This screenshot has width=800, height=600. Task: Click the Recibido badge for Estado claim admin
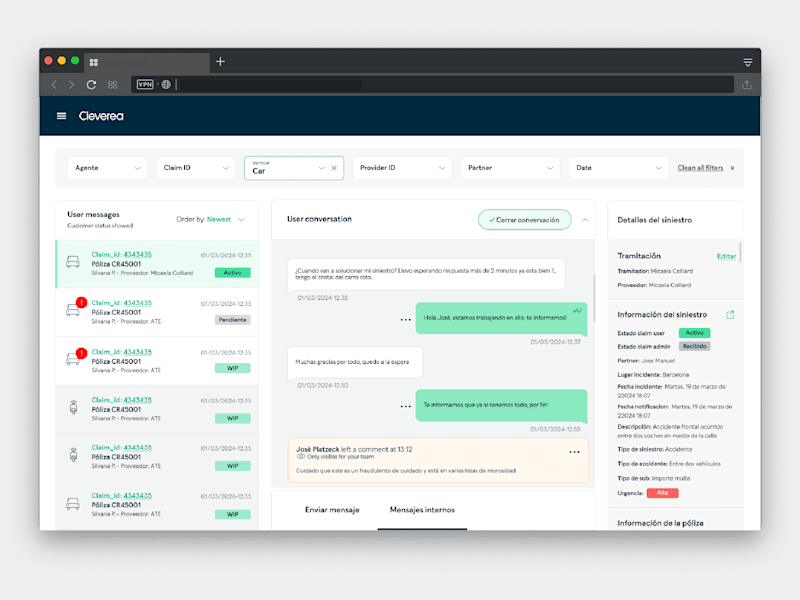click(694, 346)
